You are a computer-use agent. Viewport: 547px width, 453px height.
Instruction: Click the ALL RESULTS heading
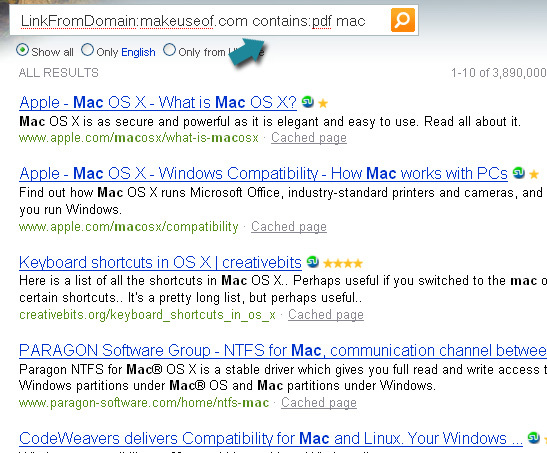[x=59, y=73]
